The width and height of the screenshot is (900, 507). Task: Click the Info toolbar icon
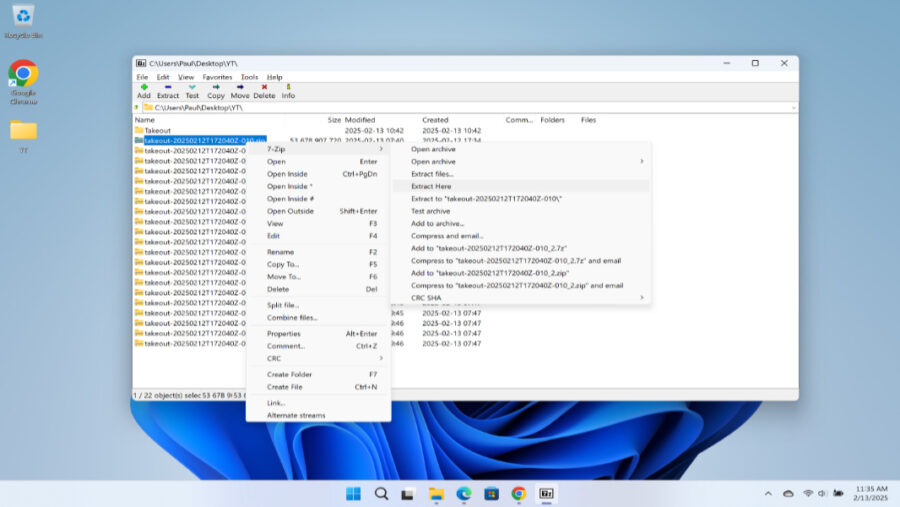tap(288, 90)
